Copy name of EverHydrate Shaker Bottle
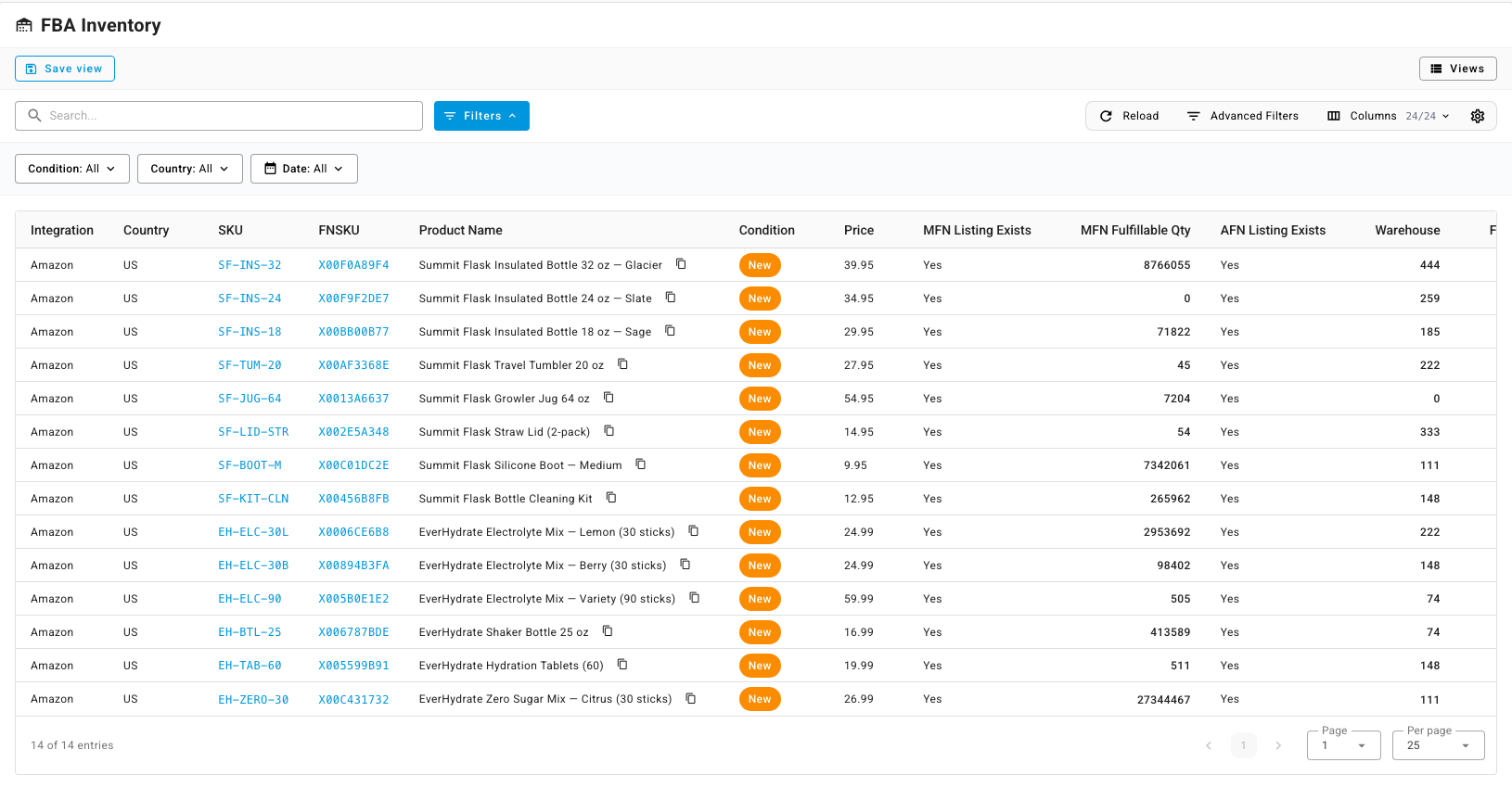 (x=608, y=631)
